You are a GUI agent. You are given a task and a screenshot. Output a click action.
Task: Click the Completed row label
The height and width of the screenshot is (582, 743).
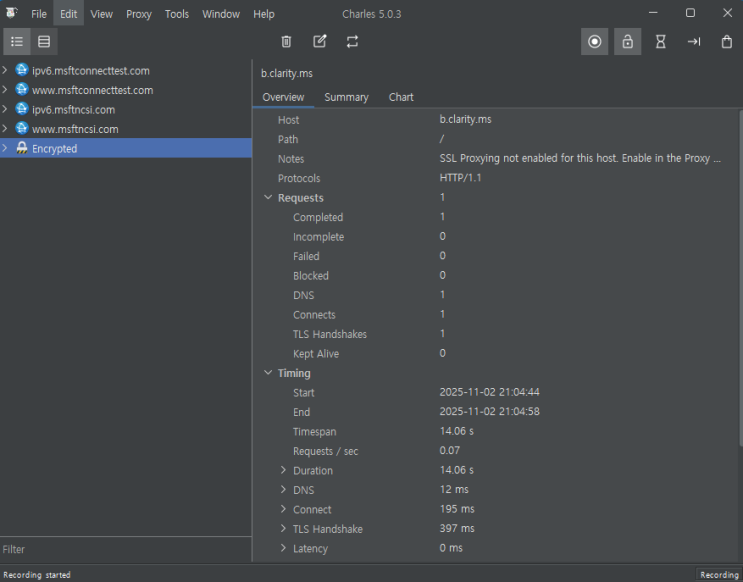(x=318, y=217)
